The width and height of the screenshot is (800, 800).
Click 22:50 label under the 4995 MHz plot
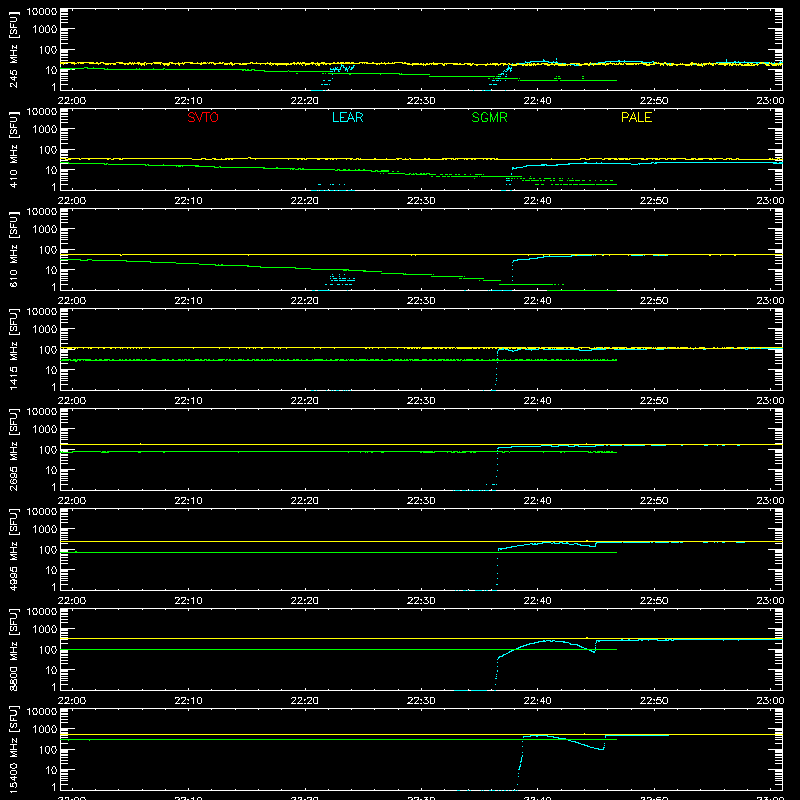pyautogui.click(x=654, y=601)
